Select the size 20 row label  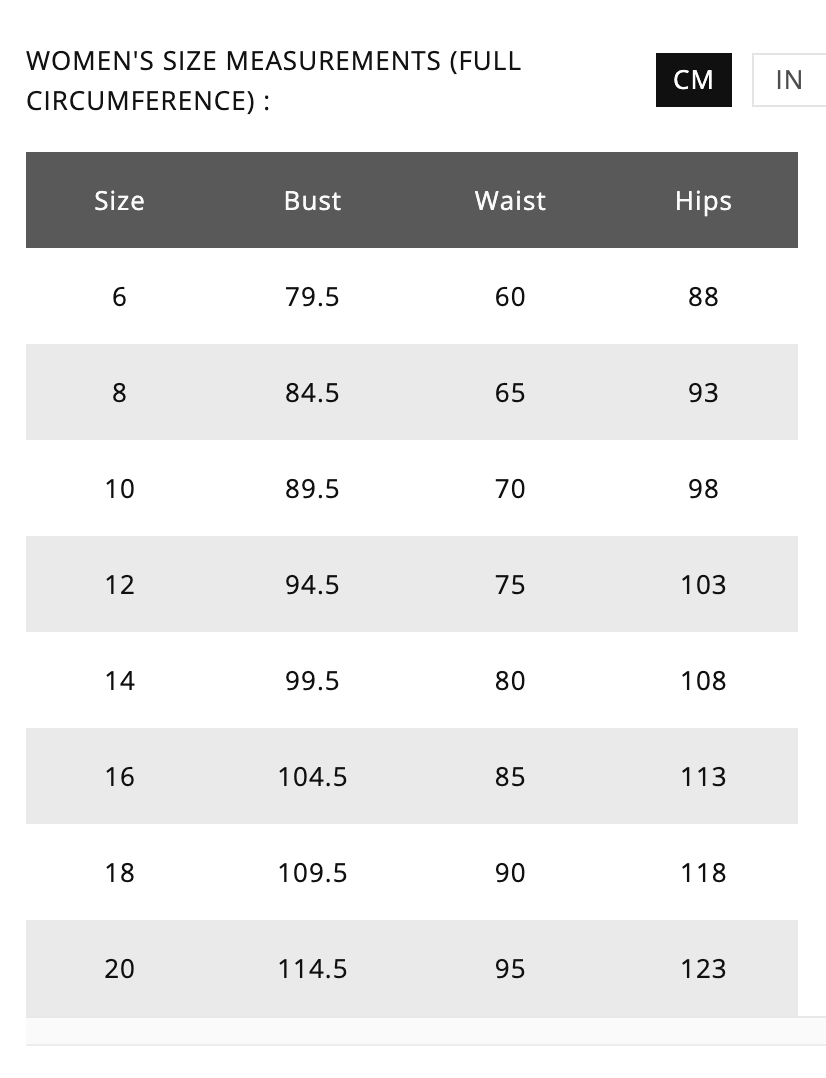coord(119,969)
